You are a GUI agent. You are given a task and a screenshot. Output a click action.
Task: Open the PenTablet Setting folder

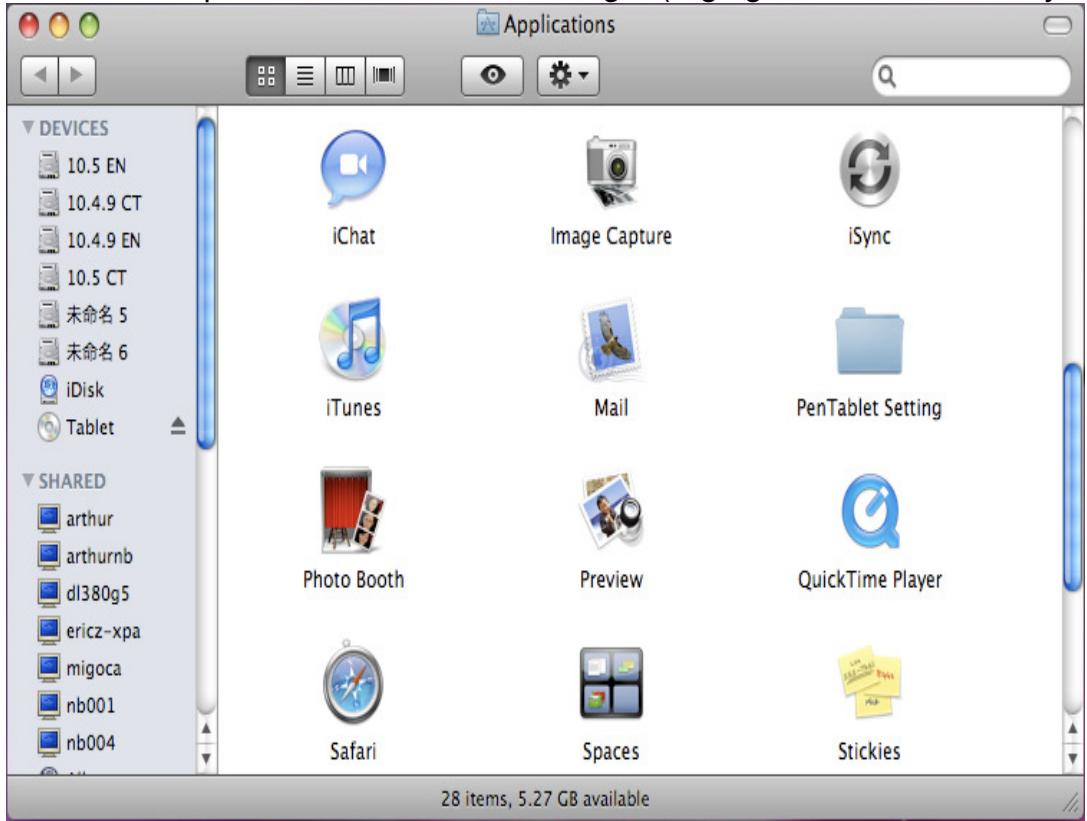pyautogui.click(x=869, y=340)
